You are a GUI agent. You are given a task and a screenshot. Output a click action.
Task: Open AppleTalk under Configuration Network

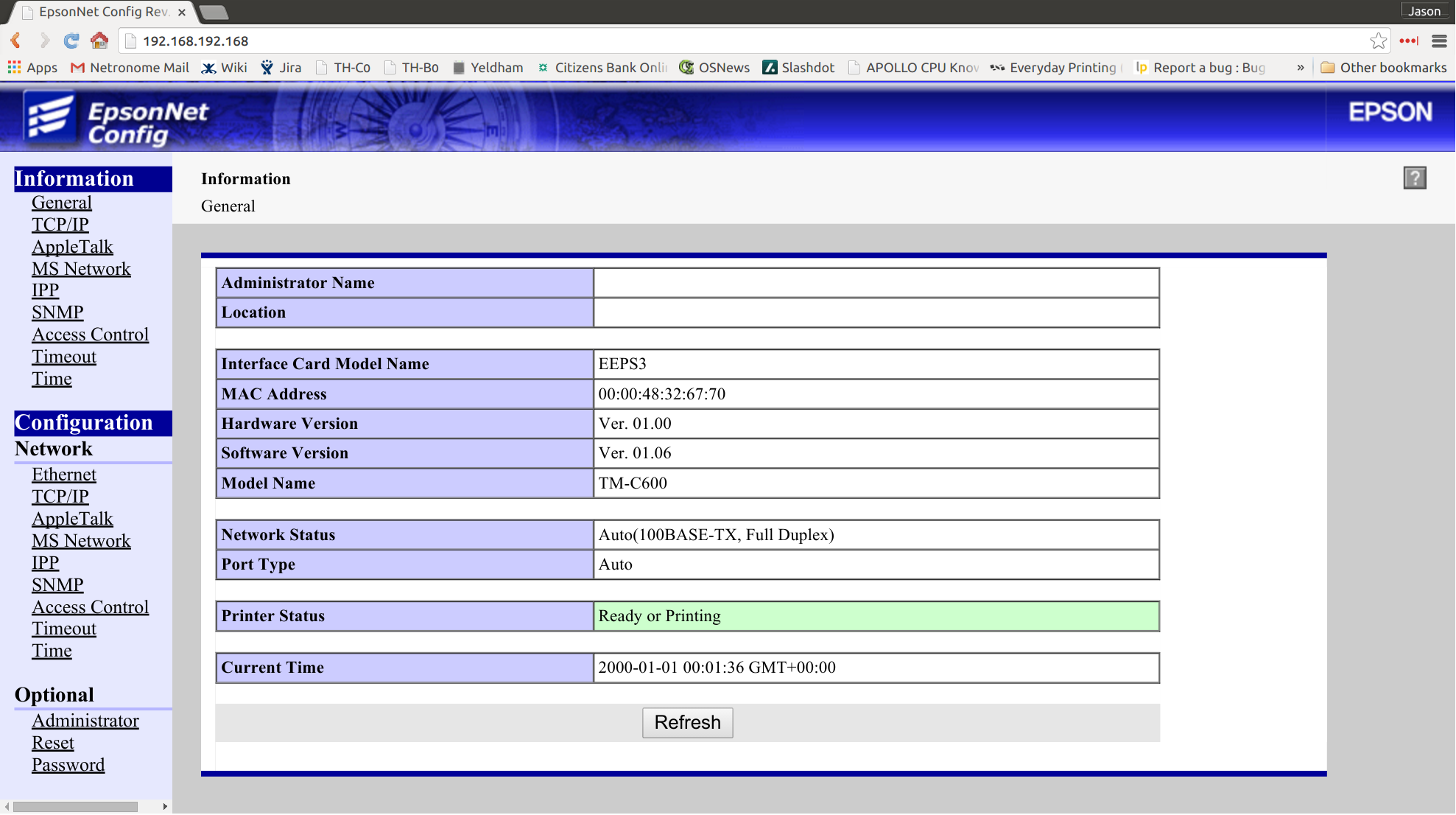[x=72, y=518]
